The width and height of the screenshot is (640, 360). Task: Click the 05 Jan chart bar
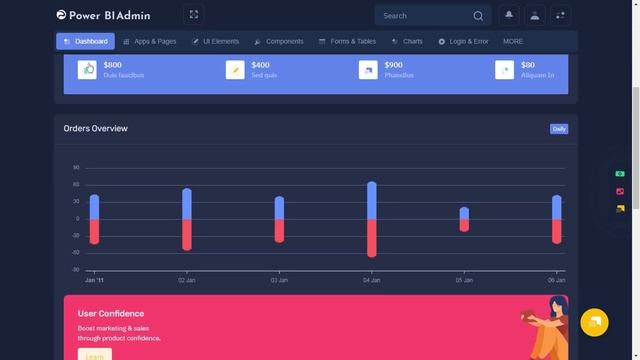464,220
